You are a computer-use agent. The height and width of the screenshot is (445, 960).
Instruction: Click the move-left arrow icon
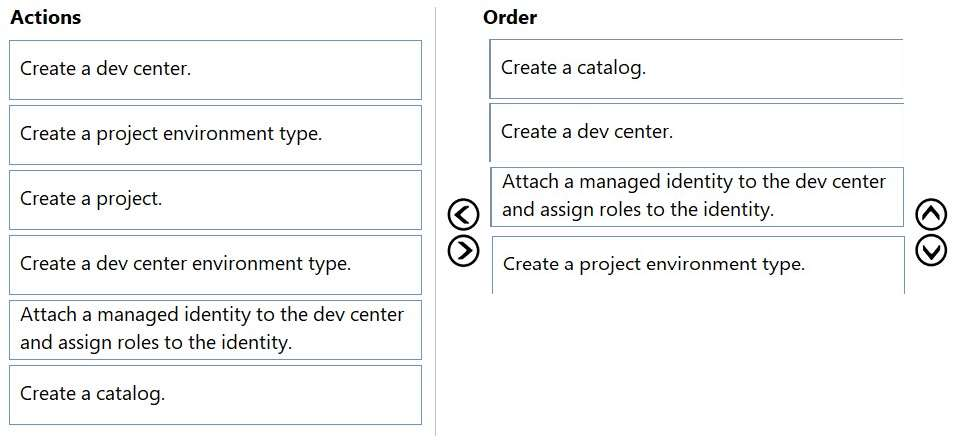coord(463,214)
